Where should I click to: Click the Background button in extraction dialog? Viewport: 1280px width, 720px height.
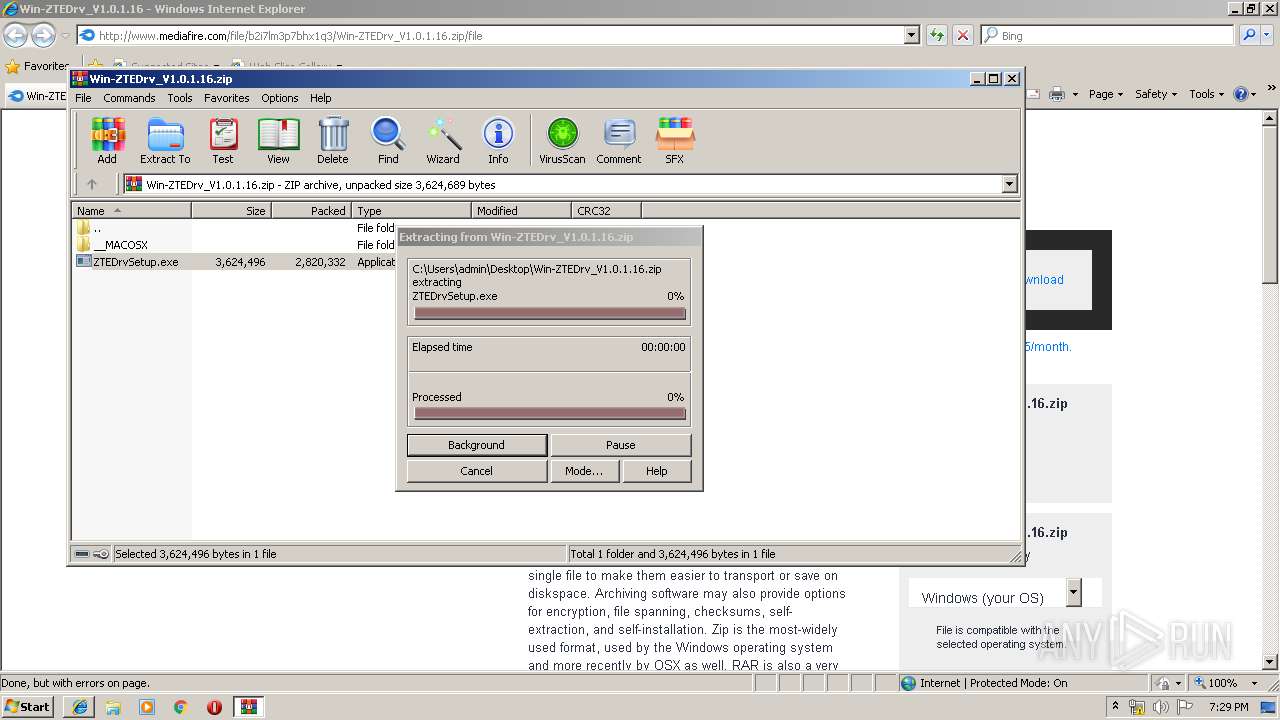[477, 445]
